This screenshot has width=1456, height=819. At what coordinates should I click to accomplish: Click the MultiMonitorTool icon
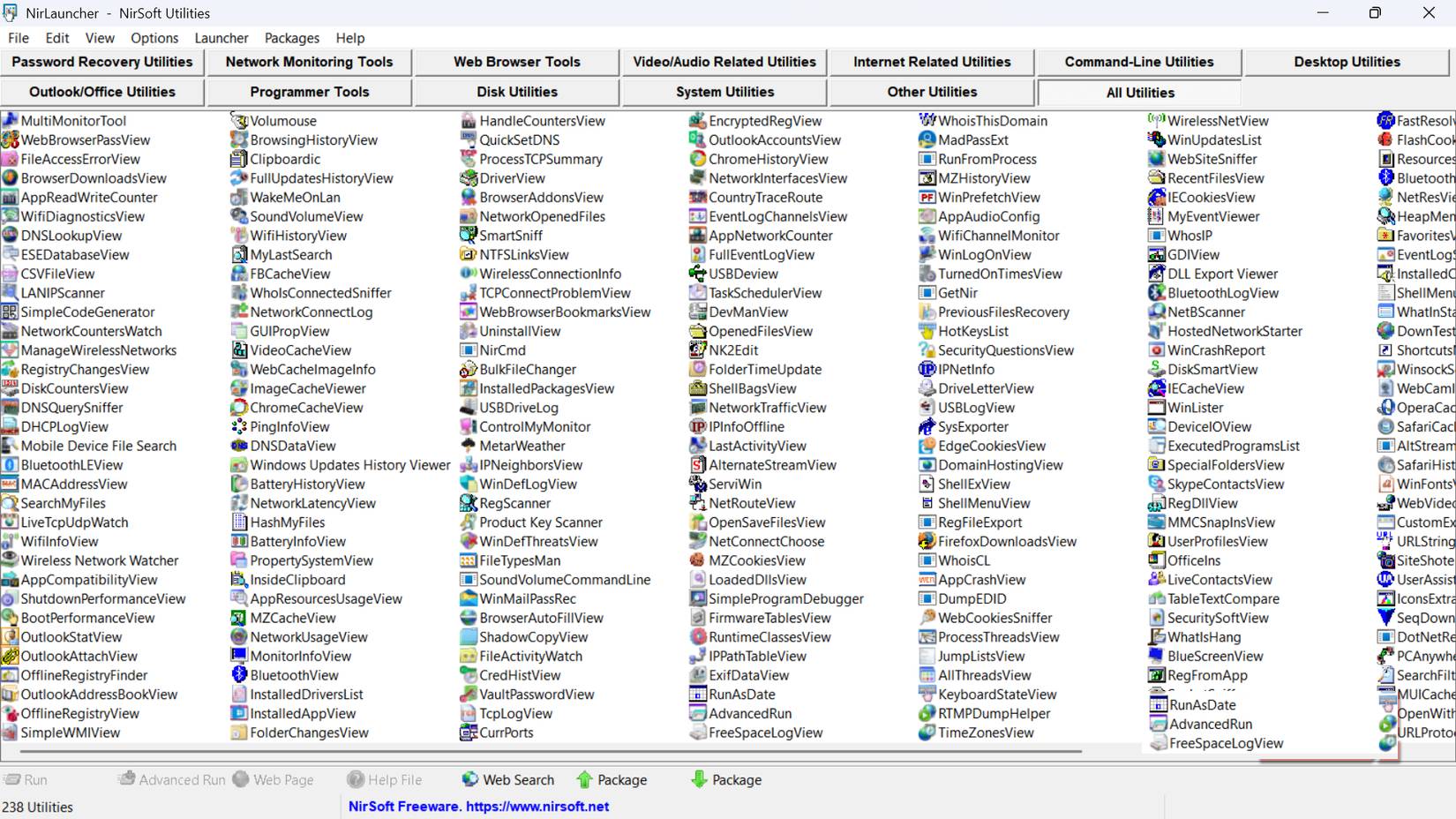pos(10,121)
